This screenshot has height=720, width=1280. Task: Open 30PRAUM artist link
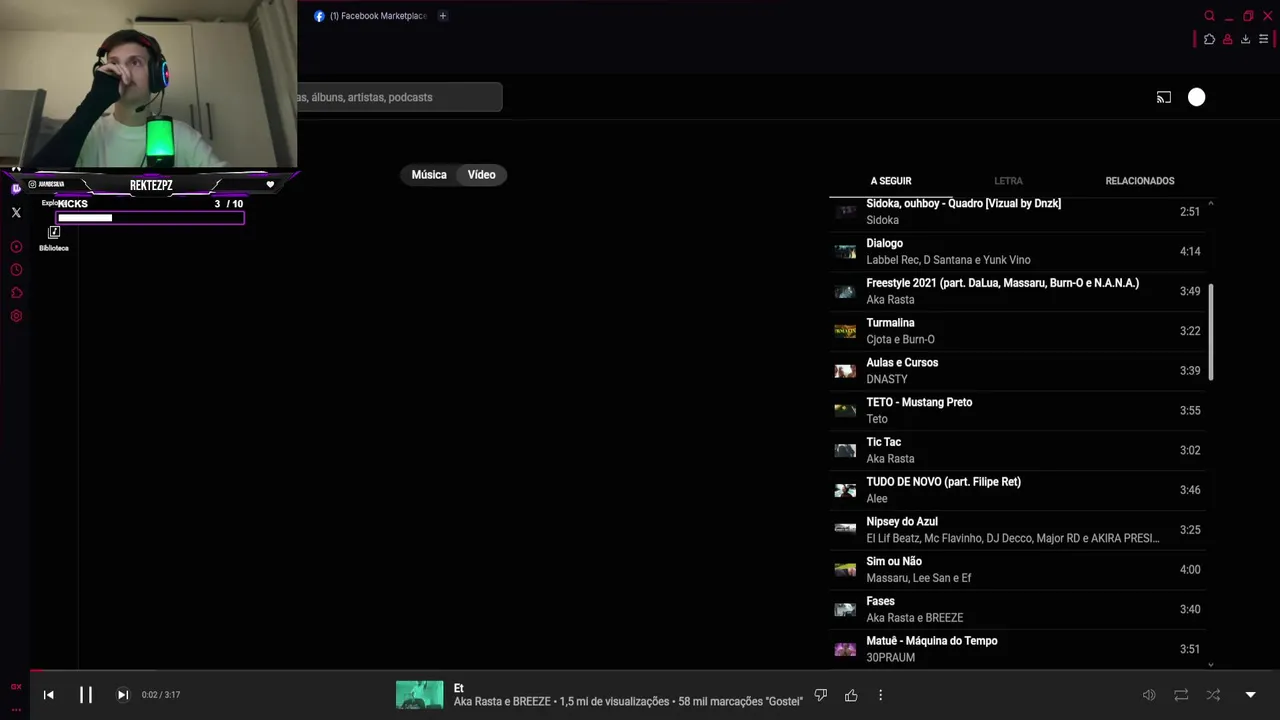[891, 658]
